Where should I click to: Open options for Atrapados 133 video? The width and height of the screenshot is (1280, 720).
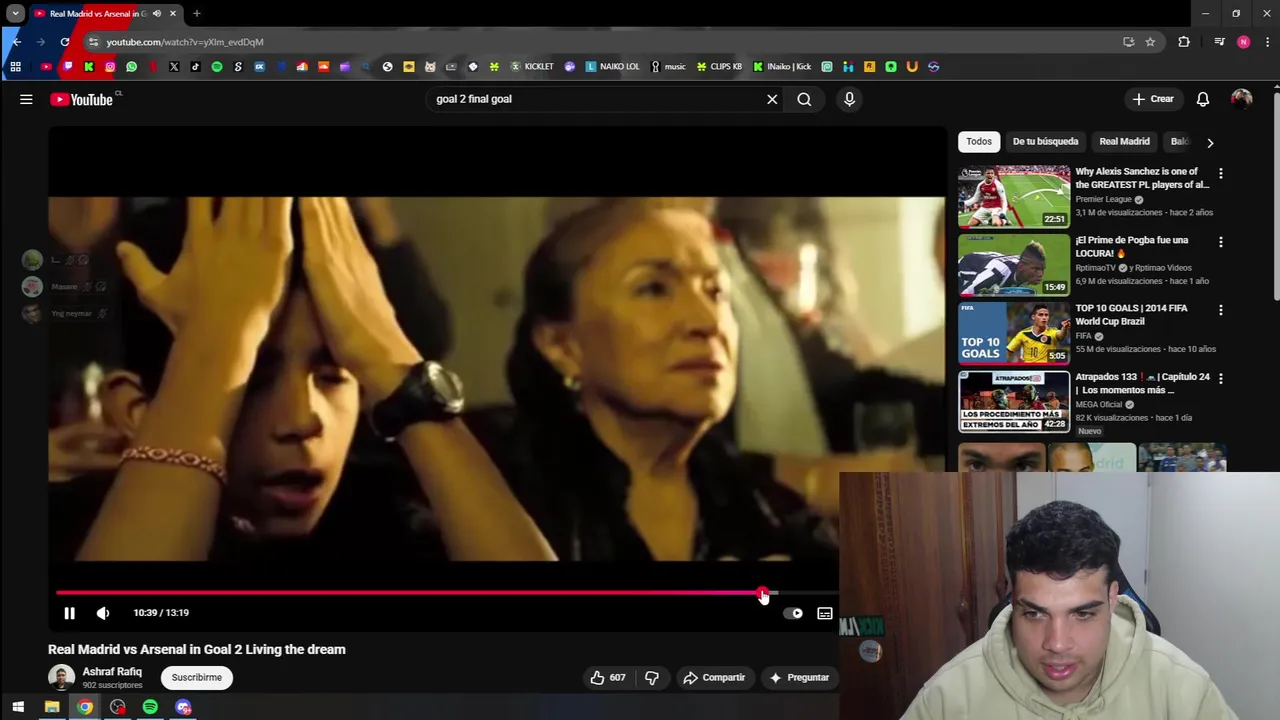pyautogui.click(x=1220, y=379)
